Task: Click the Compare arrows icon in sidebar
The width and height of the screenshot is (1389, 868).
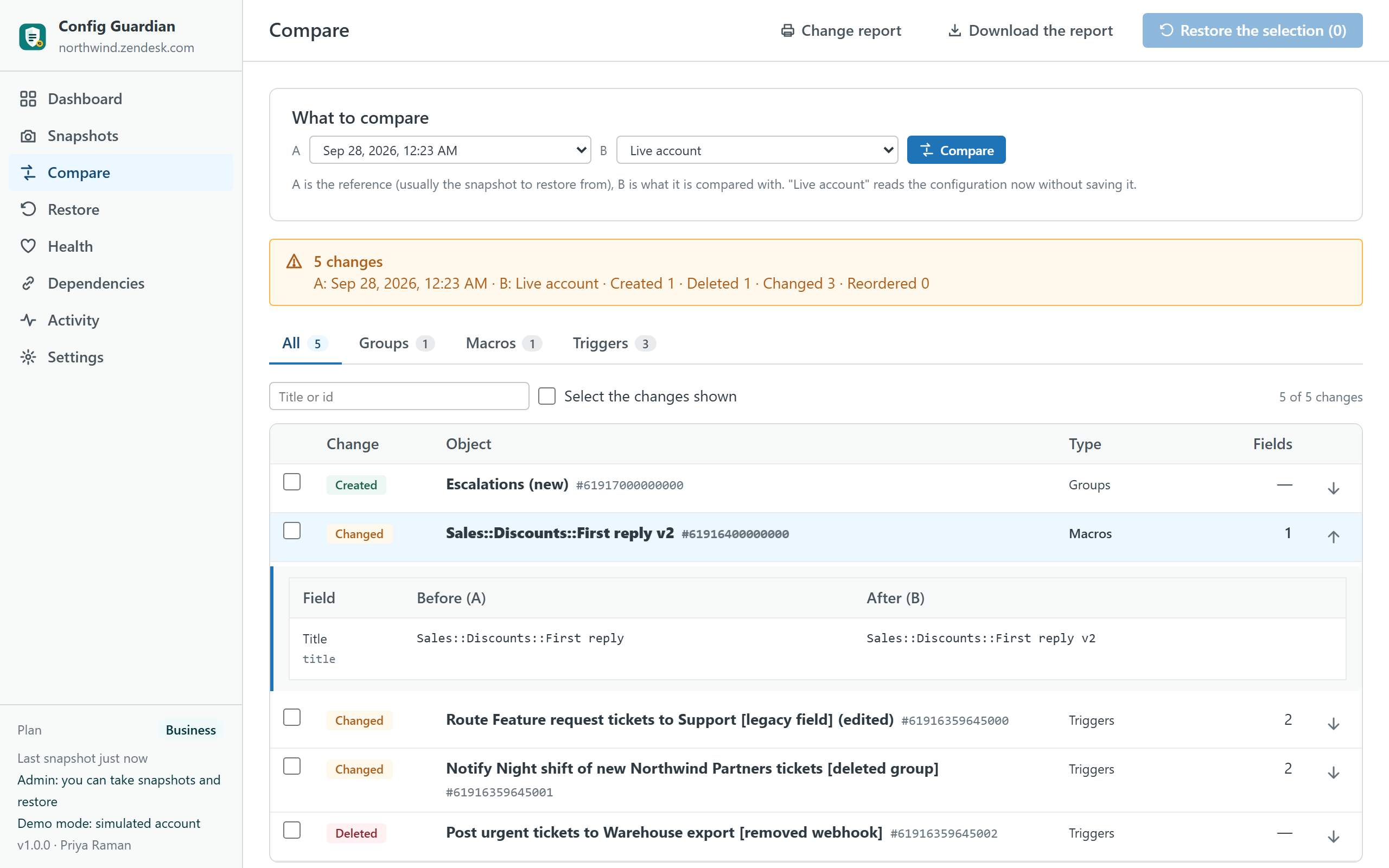Action: [x=28, y=173]
